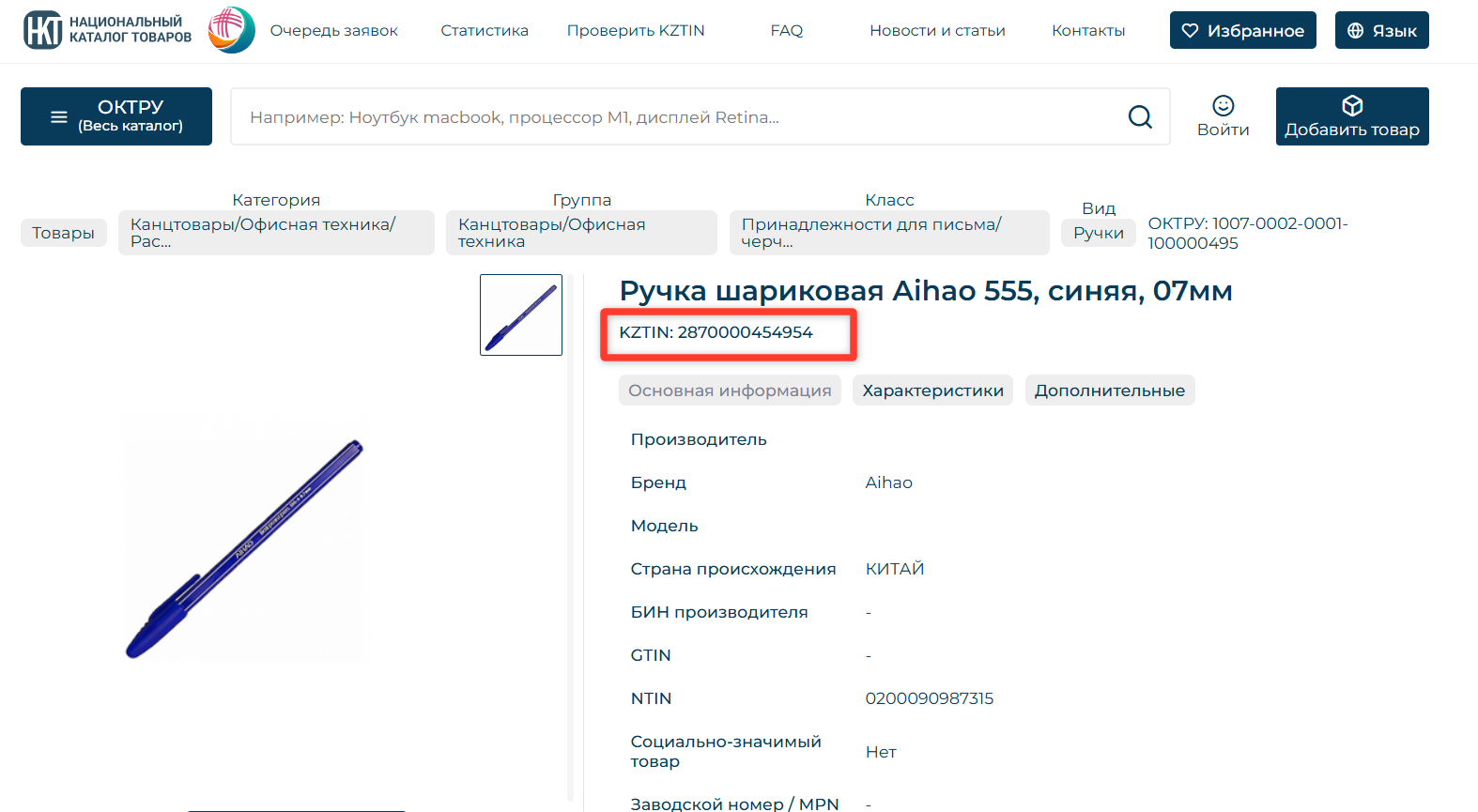Click the Страна происхождения label
This screenshot has width=1478, height=812.
(733, 569)
